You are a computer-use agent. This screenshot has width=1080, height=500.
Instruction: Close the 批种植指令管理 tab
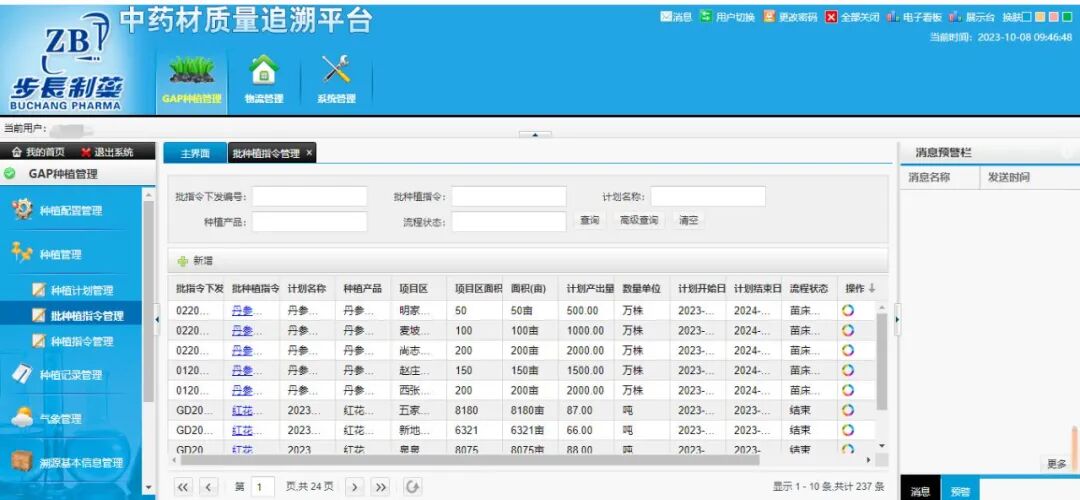tap(309, 153)
